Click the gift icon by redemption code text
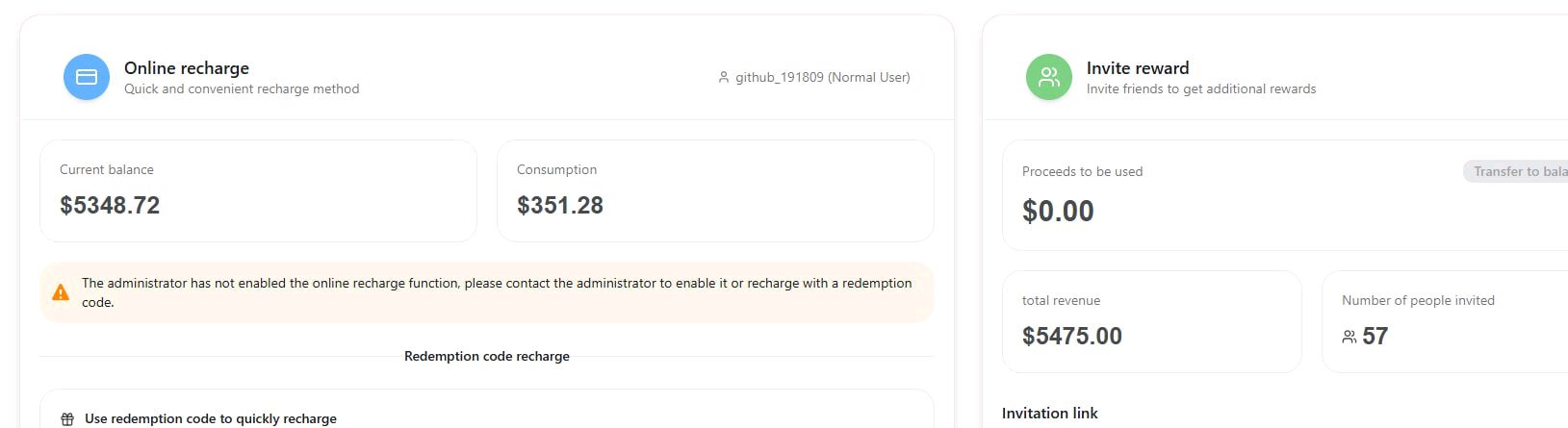1568x428 pixels. pos(67,419)
